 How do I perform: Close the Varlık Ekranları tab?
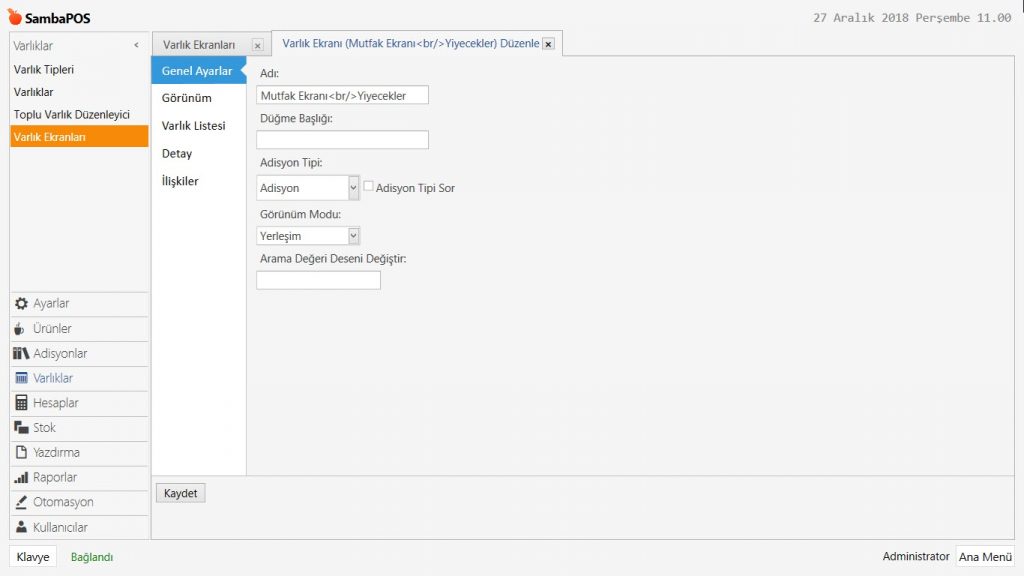(x=257, y=45)
